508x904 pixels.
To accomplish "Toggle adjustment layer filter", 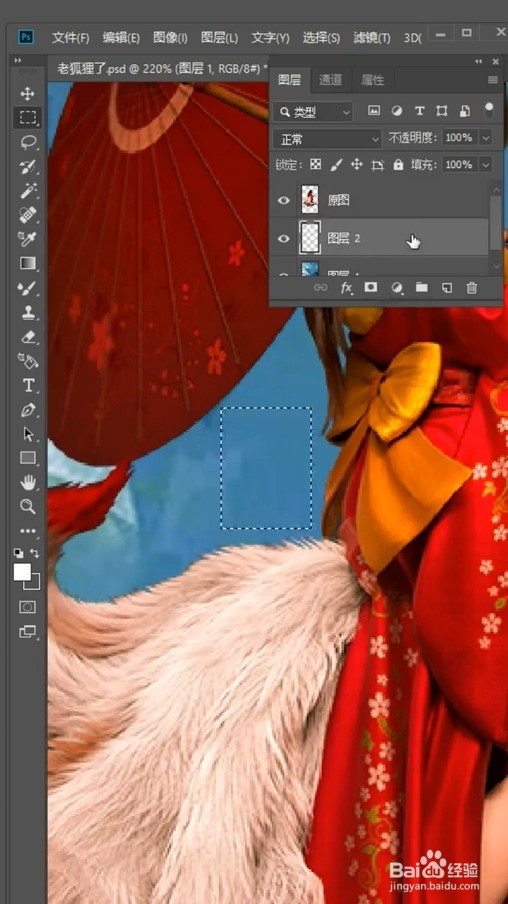I will [x=397, y=111].
